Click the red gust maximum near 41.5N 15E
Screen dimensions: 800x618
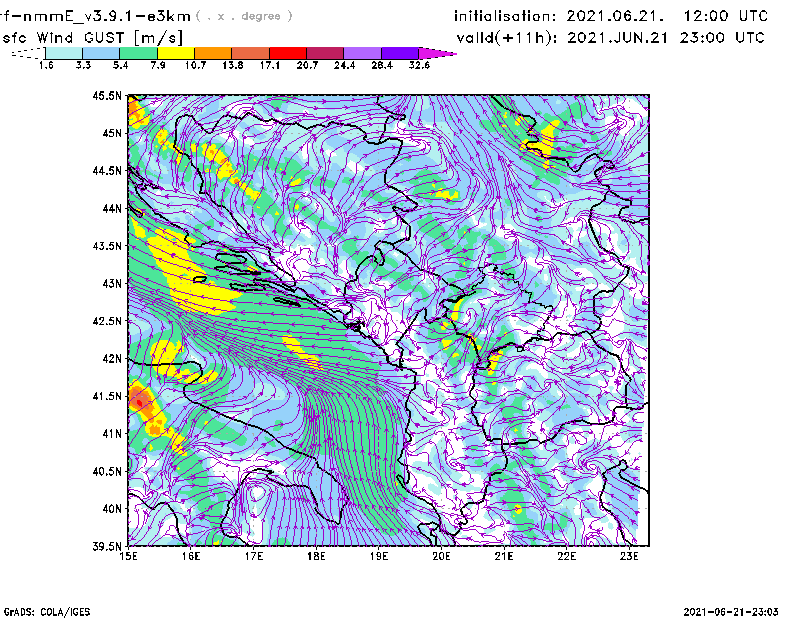pos(139,403)
